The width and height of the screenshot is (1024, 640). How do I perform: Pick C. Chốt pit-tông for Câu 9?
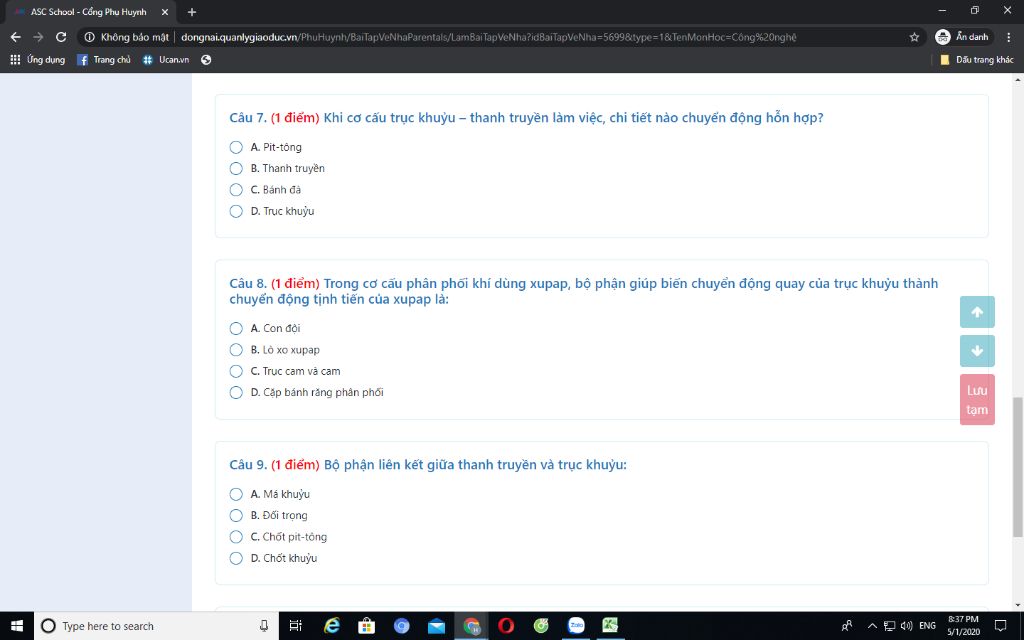(x=236, y=537)
